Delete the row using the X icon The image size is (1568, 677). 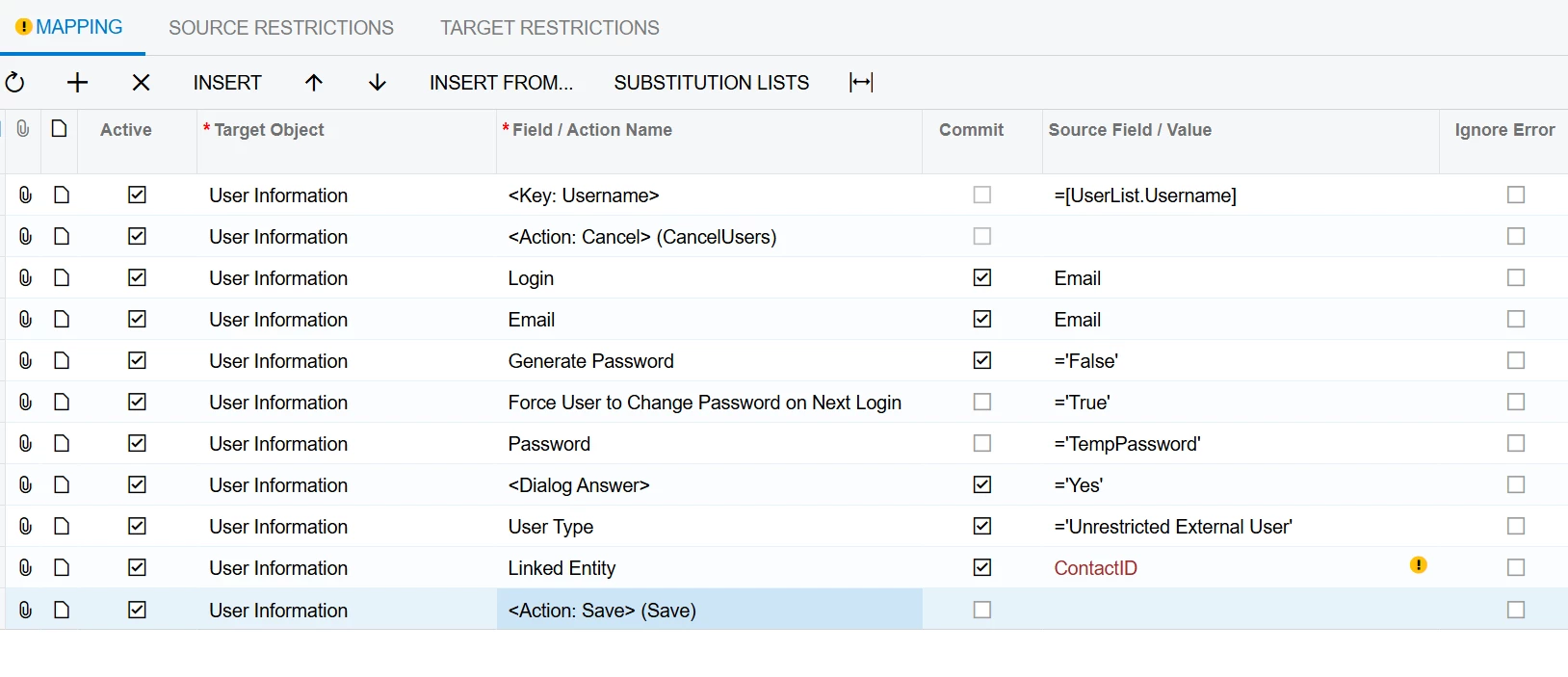141,83
